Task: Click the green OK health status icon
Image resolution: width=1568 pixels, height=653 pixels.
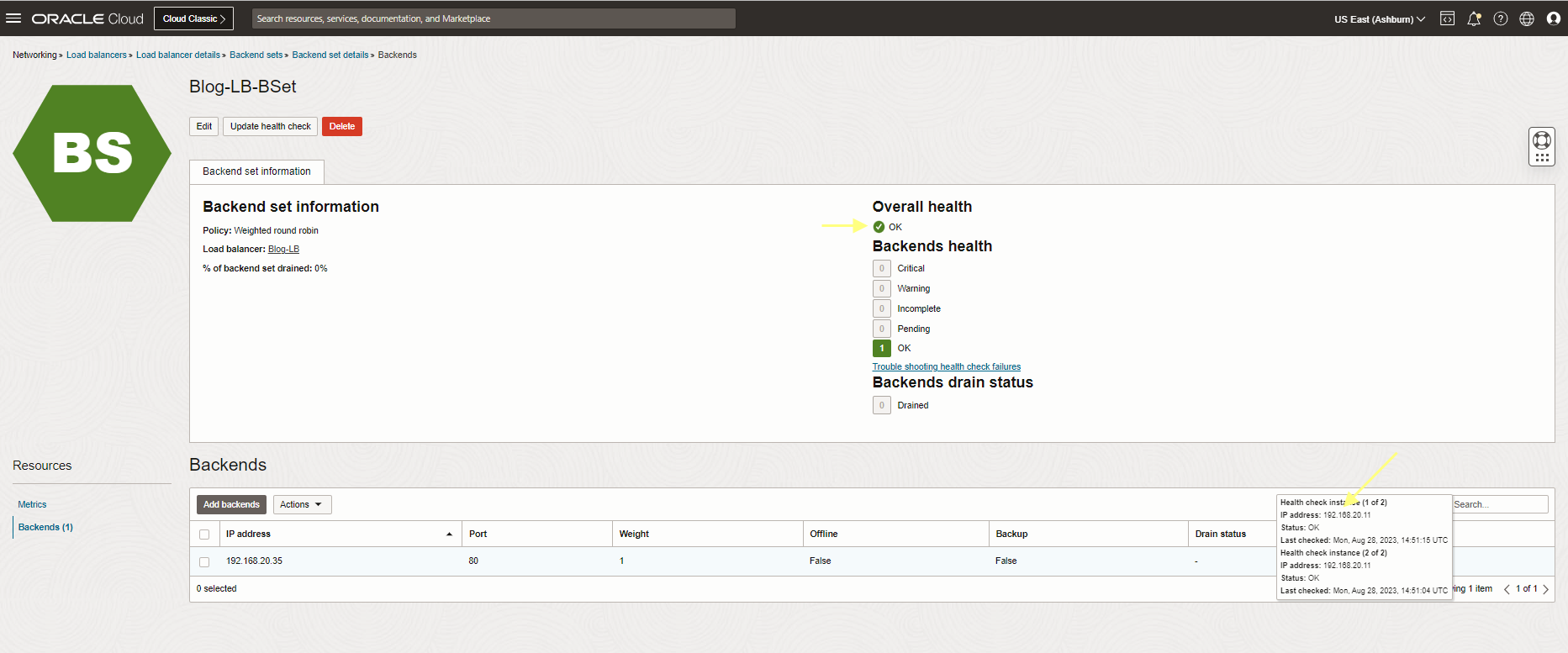Action: (x=879, y=227)
